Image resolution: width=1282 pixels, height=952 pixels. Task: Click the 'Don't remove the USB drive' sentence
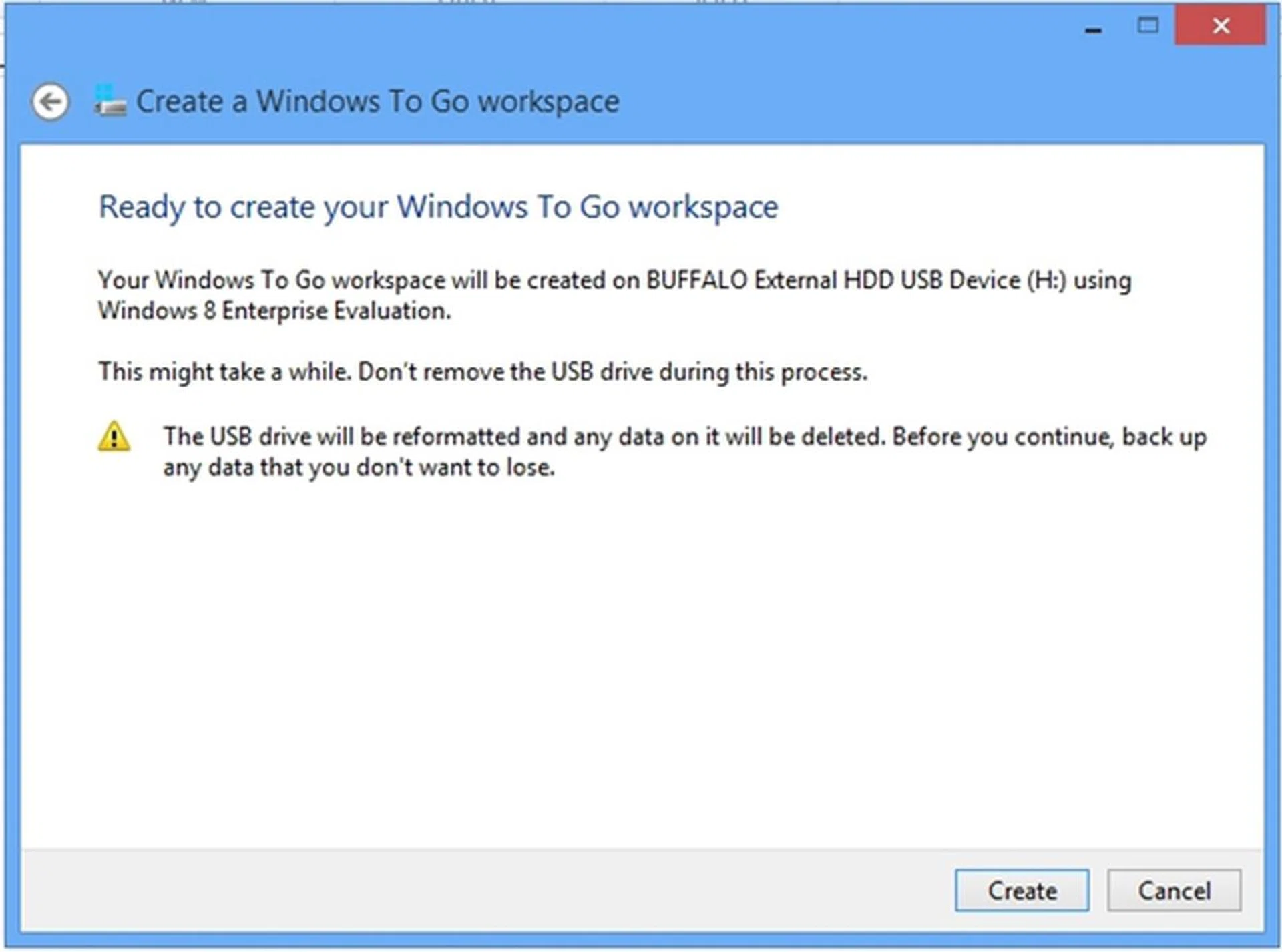coord(612,372)
